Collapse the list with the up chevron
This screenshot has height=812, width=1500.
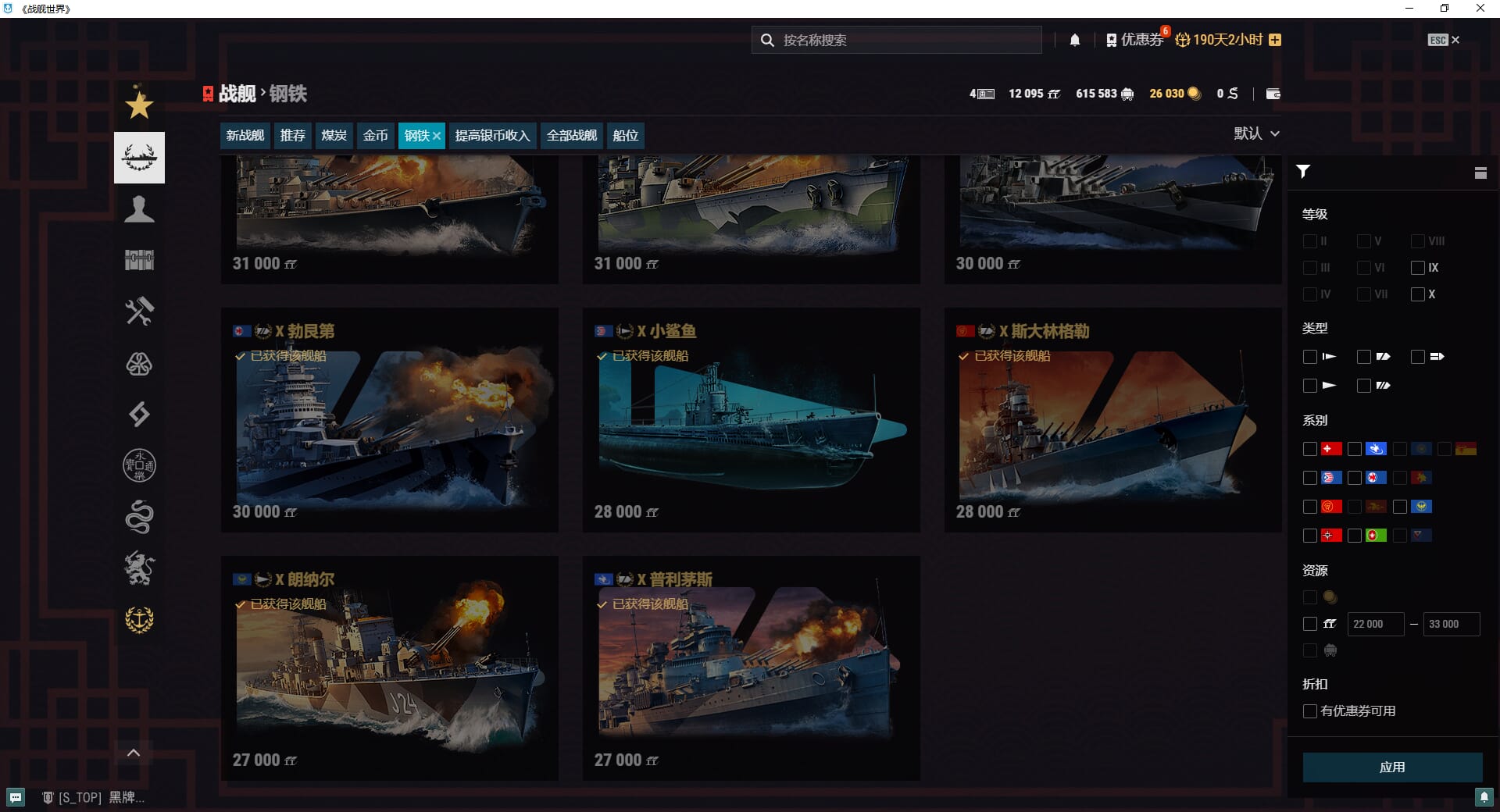(x=134, y=753)
